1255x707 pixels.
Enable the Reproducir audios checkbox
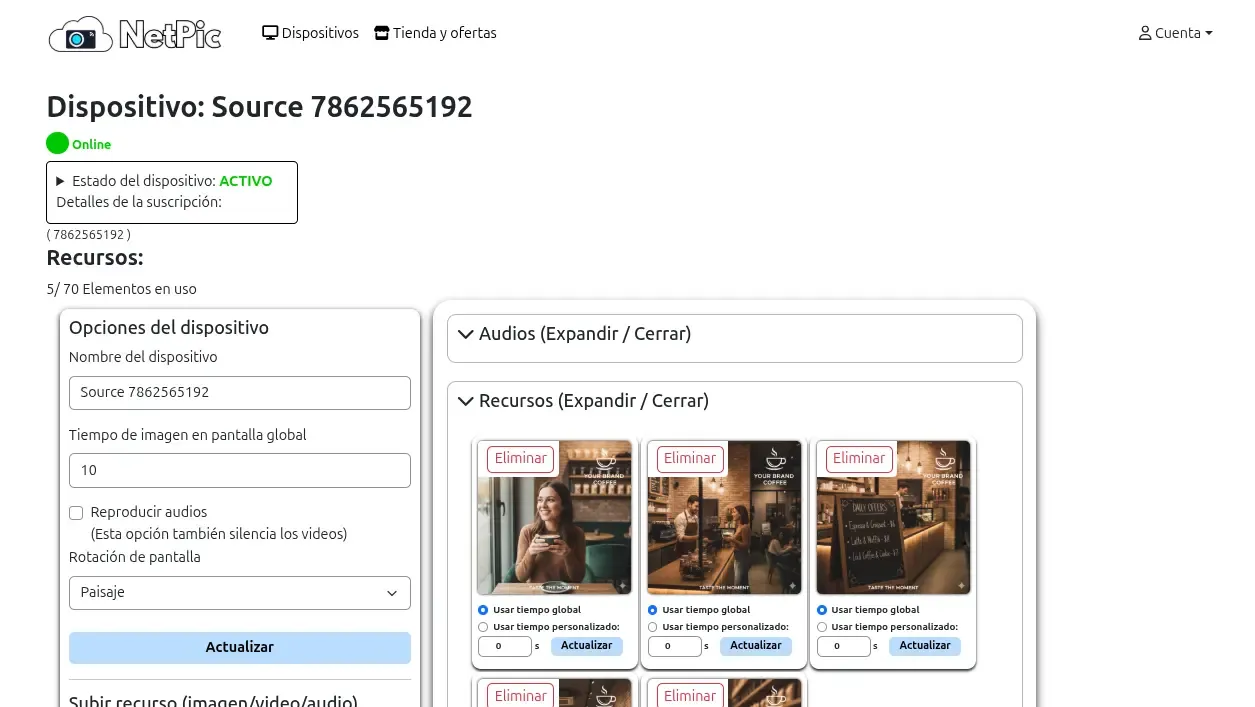click(76, 513)
